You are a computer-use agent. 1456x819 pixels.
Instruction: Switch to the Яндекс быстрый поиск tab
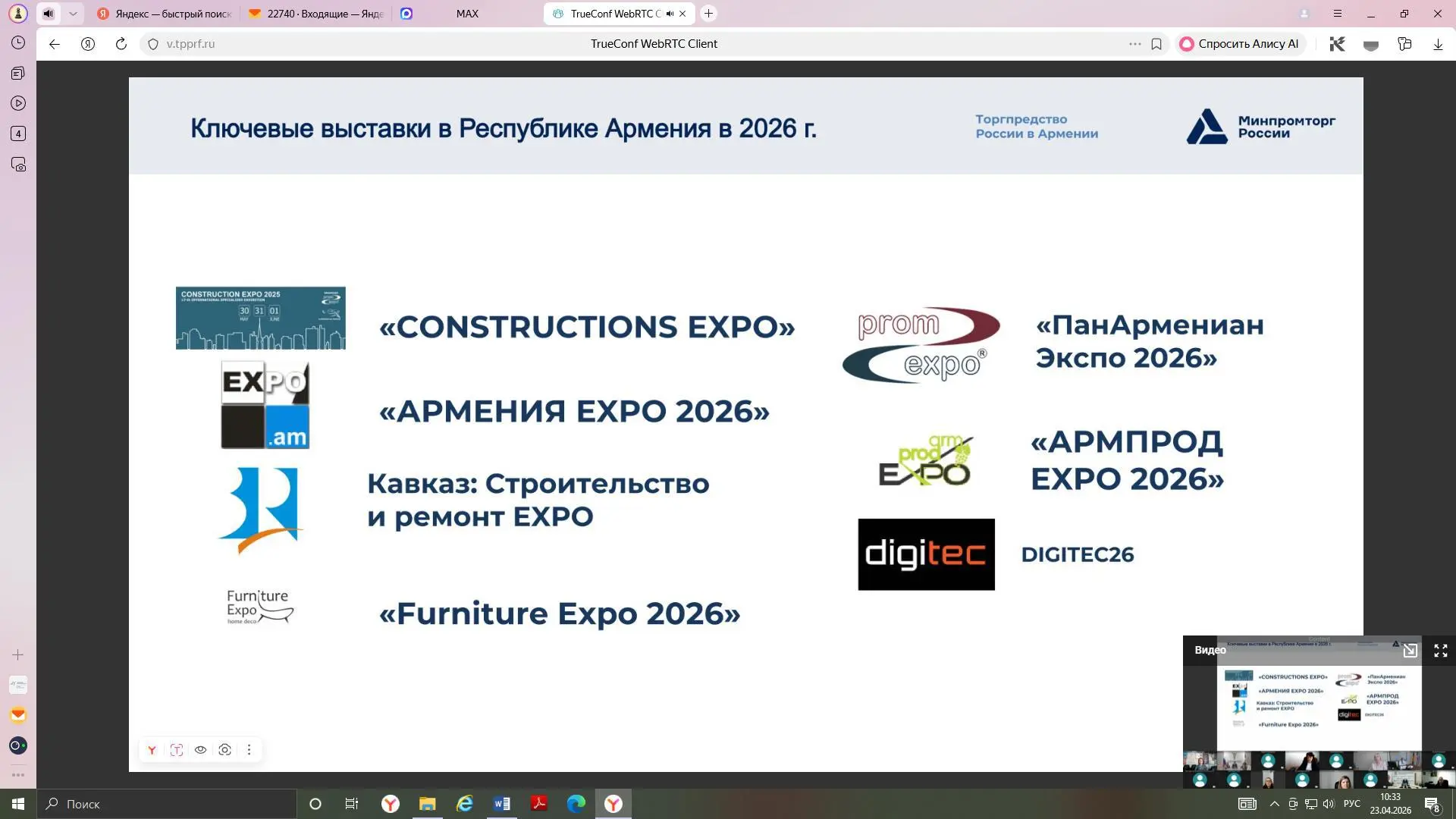(165, 14)
